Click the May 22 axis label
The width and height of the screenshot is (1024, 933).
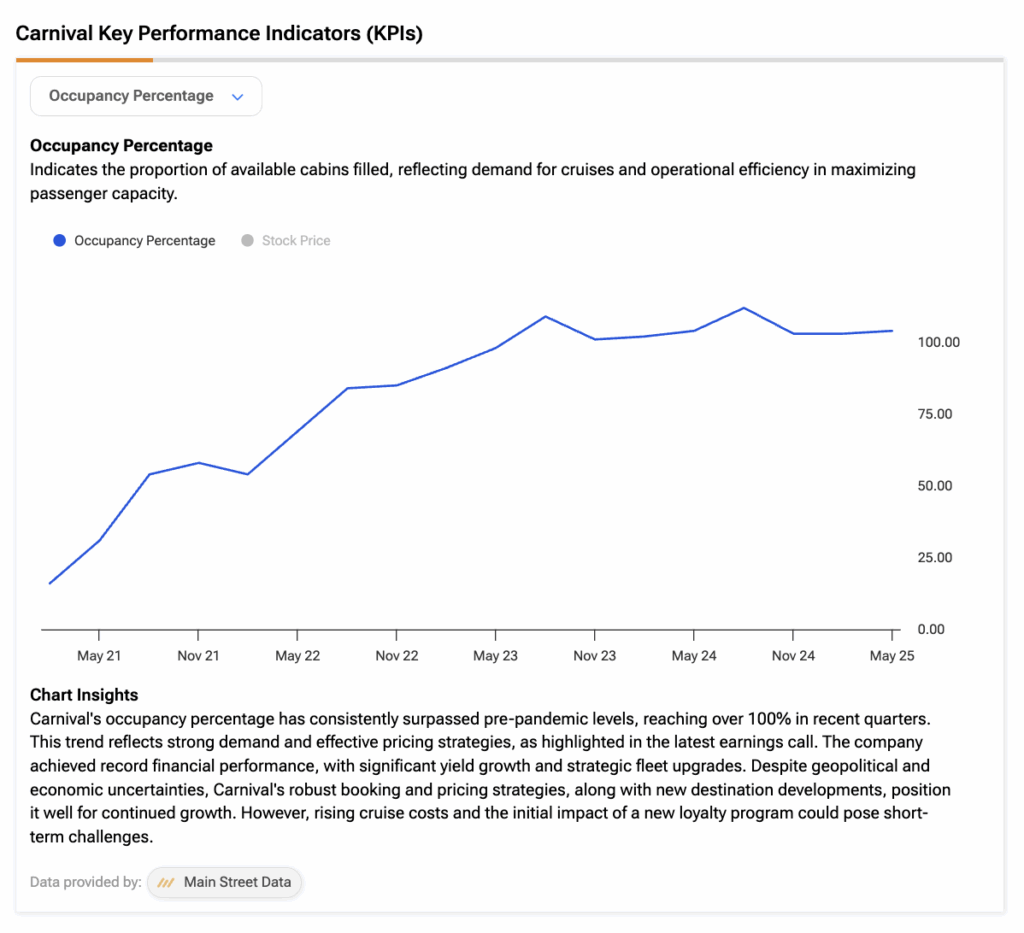coord(297,656)
